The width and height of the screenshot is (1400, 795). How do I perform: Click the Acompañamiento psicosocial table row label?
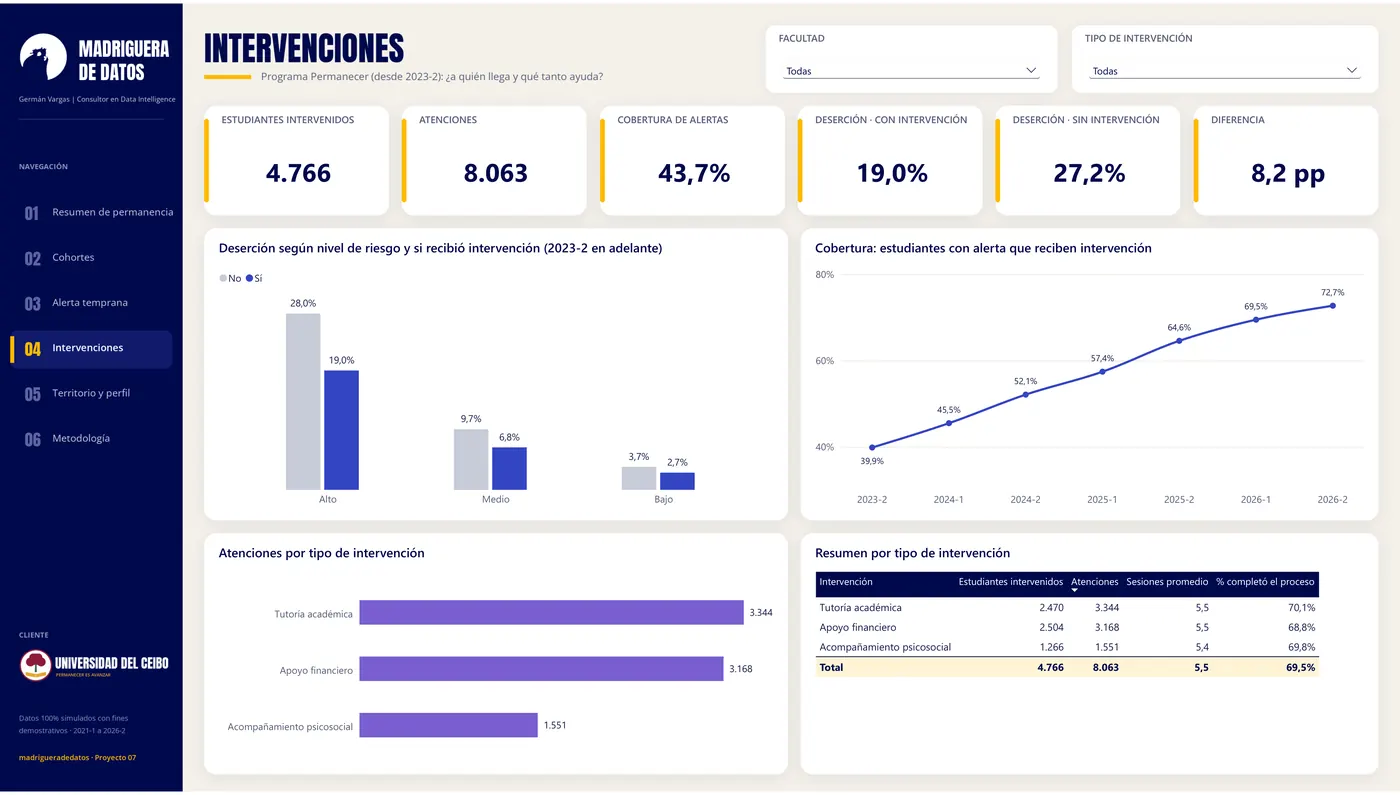coord(885,648)
